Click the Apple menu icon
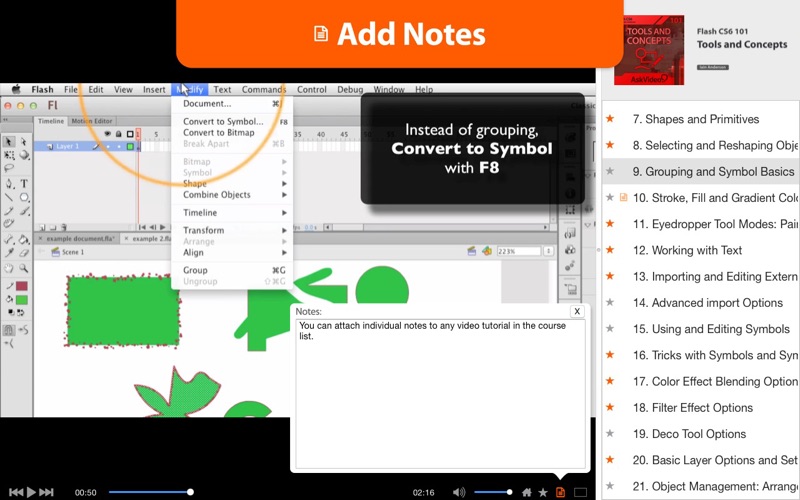The image size is (800, 500). (x=16, y=89)
